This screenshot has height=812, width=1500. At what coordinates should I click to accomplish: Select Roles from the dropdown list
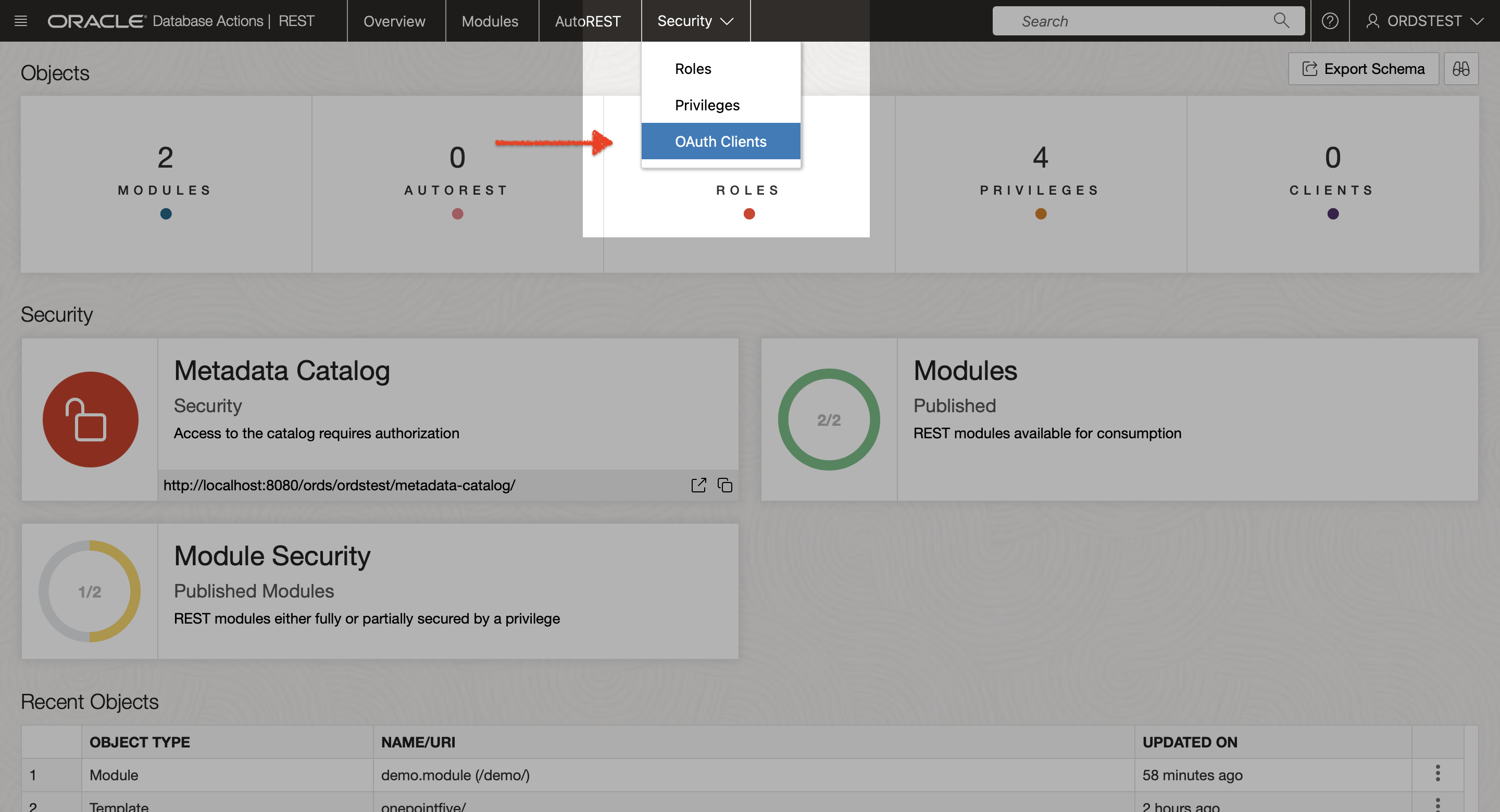(x=693, y=69)
